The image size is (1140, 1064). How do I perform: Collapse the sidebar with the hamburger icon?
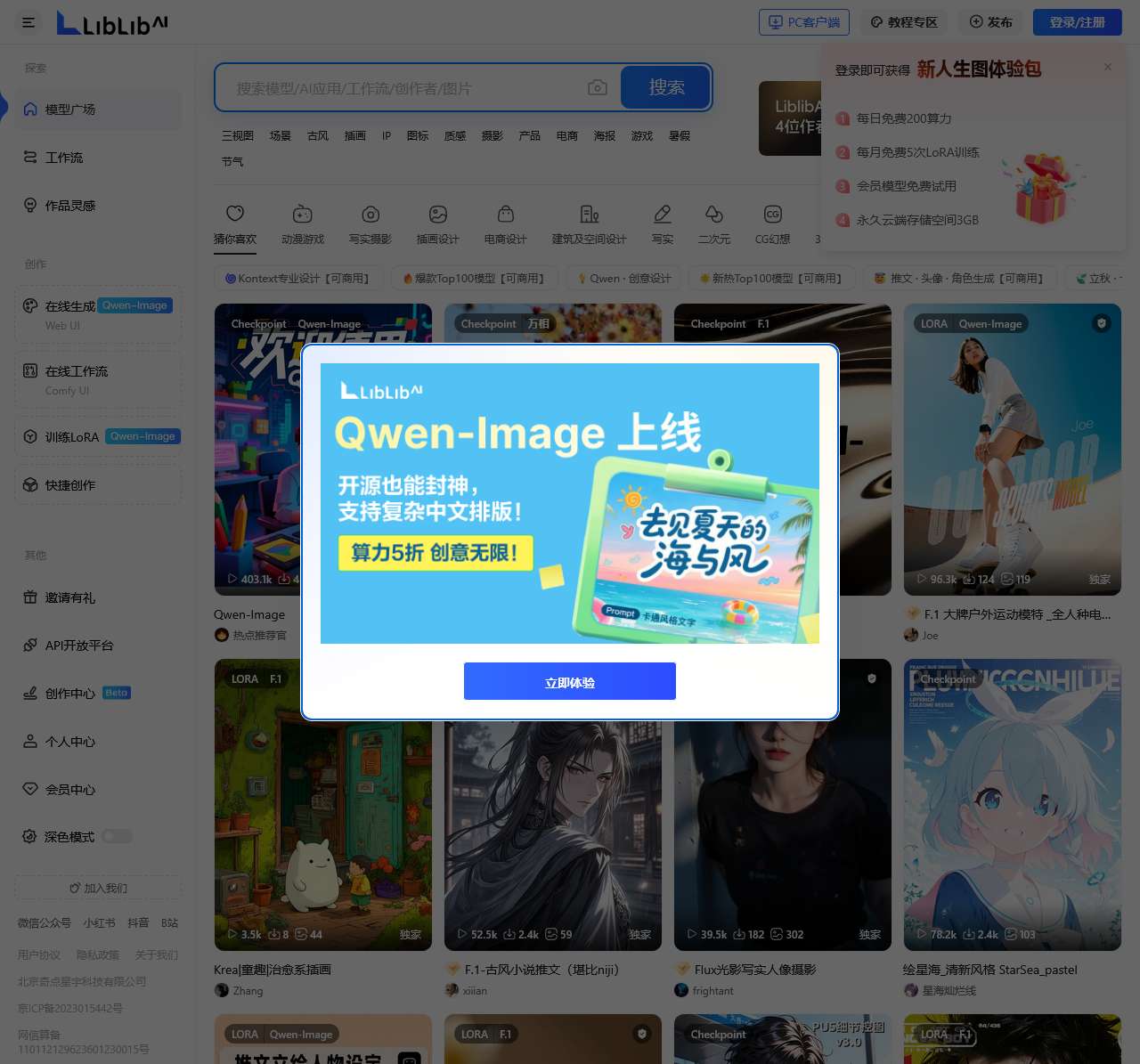pyautogui.click(x=28, y=22)
